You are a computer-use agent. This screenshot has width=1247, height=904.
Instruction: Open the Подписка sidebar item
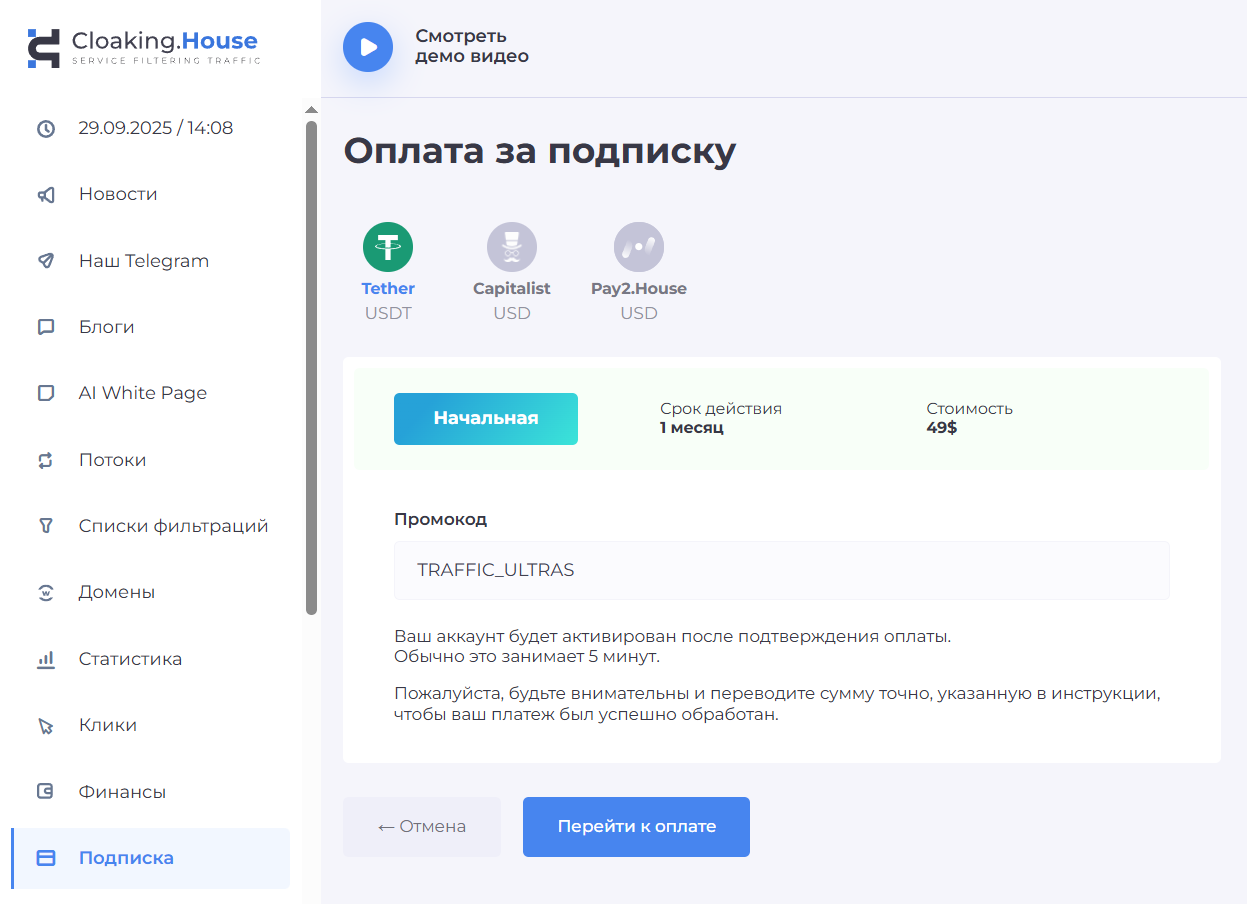coord(126,858)
